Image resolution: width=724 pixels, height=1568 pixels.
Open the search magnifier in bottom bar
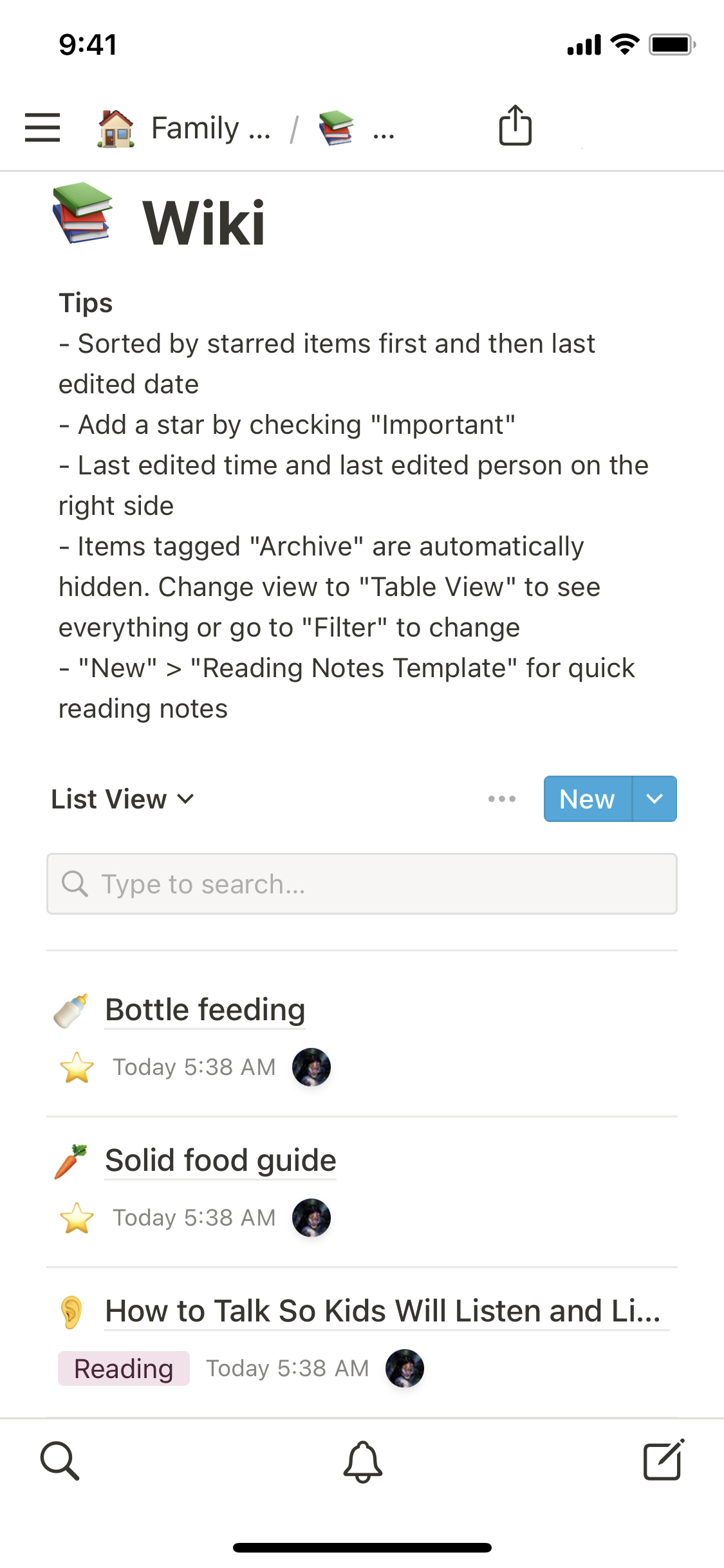click(60, 1461)
